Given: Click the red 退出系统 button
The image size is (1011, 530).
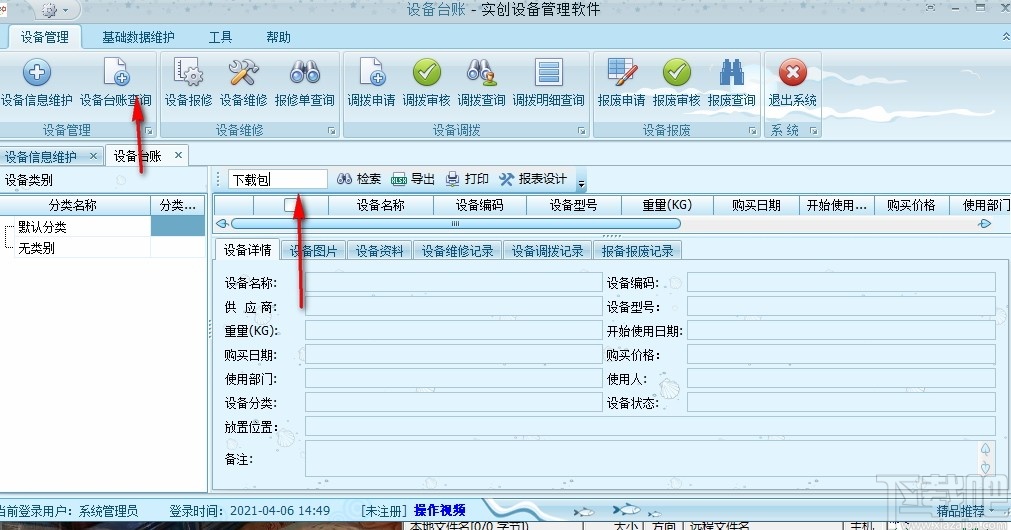Looking at the screenshot, I should pos(792,83).
